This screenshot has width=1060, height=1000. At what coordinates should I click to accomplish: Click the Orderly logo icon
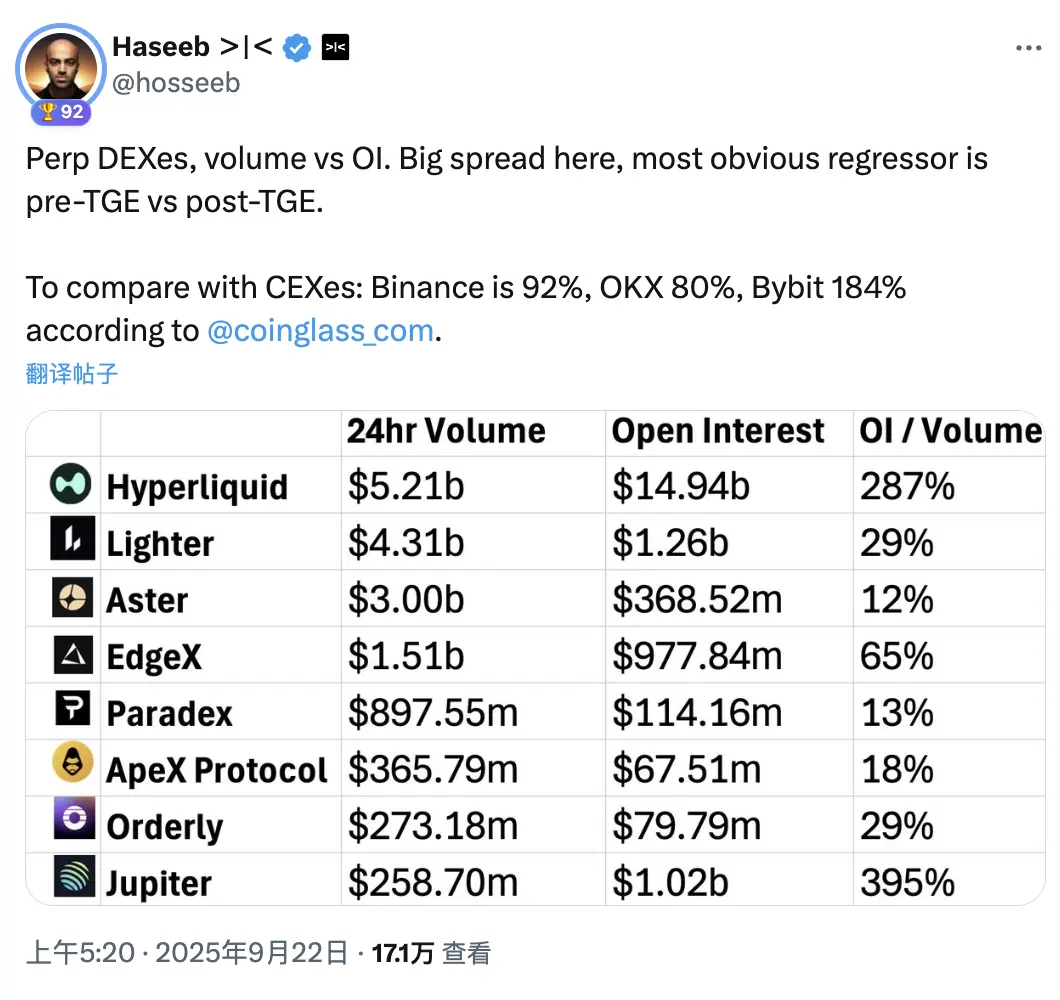(x=71, y=823)
